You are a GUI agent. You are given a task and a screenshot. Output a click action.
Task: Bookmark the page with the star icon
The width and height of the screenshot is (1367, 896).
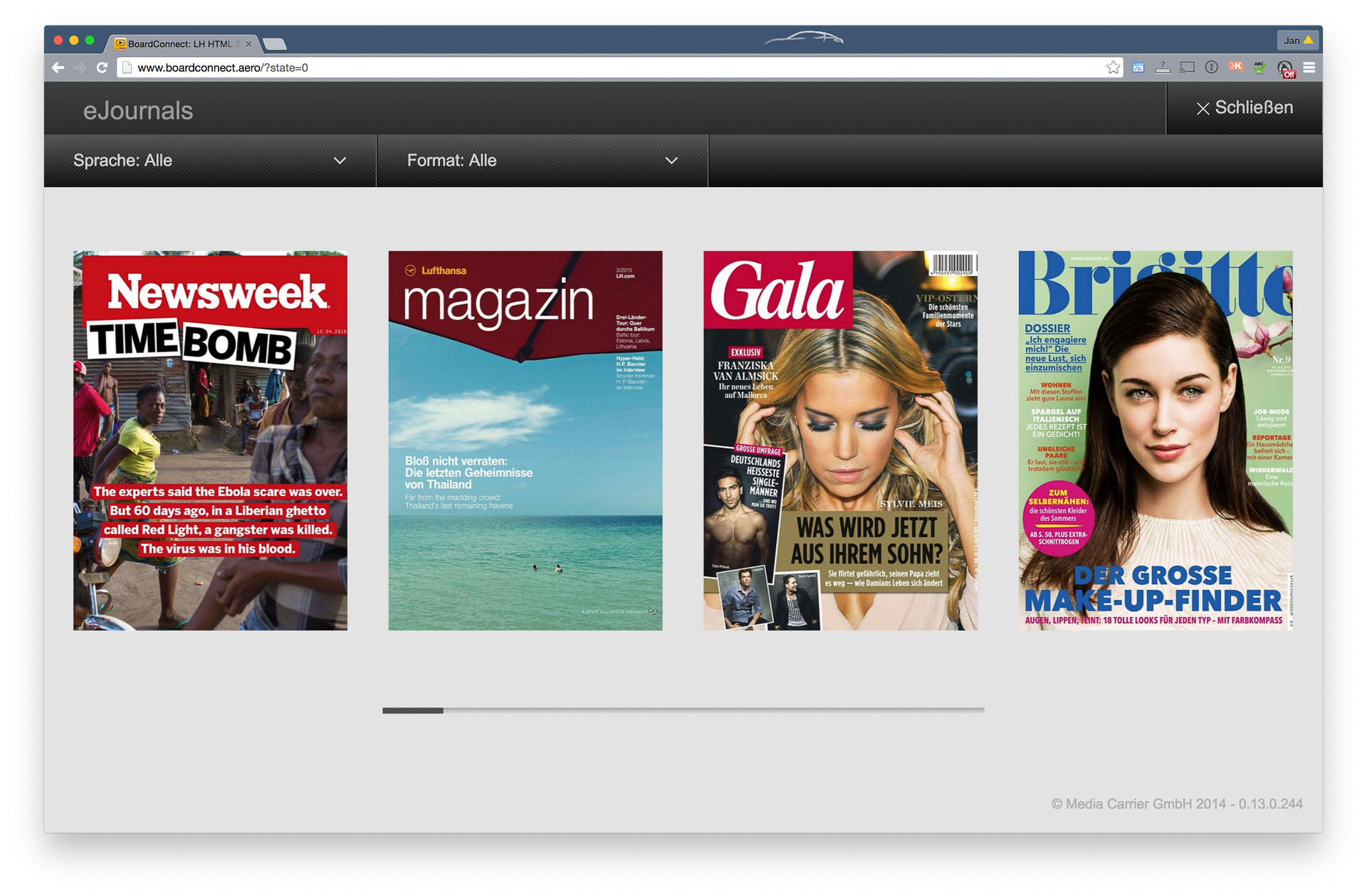tap(1113, 68)
